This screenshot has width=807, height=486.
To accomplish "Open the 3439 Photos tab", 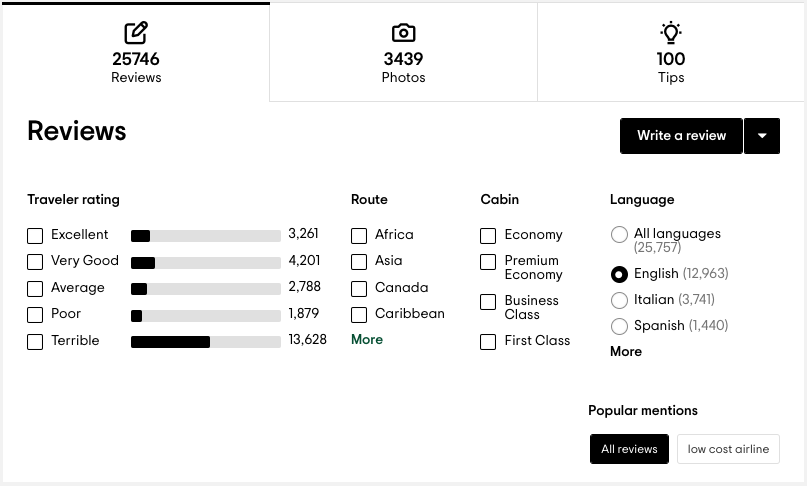I will [x=403, y=59].
